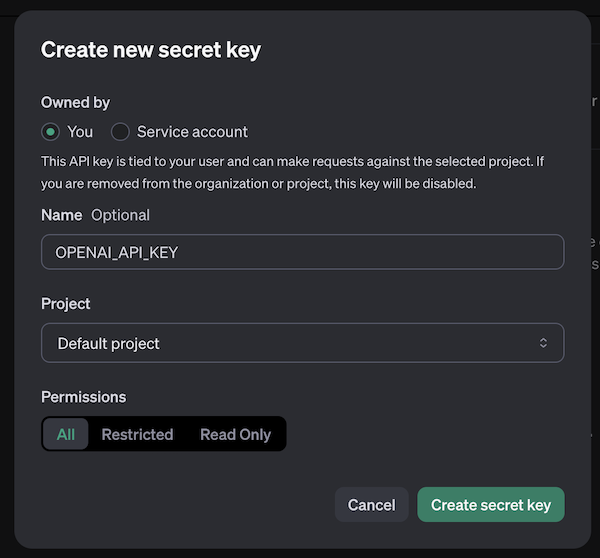Click the "Create new secret key" heading
Viewport: 600px width, 558px height.
pos(150,50)
